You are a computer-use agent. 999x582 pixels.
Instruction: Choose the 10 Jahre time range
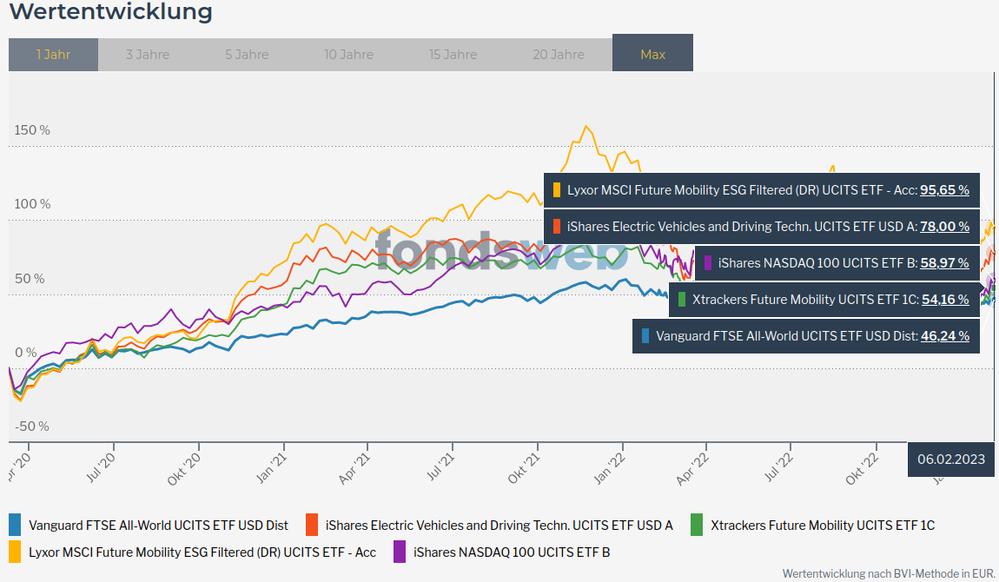pos(349,54)
